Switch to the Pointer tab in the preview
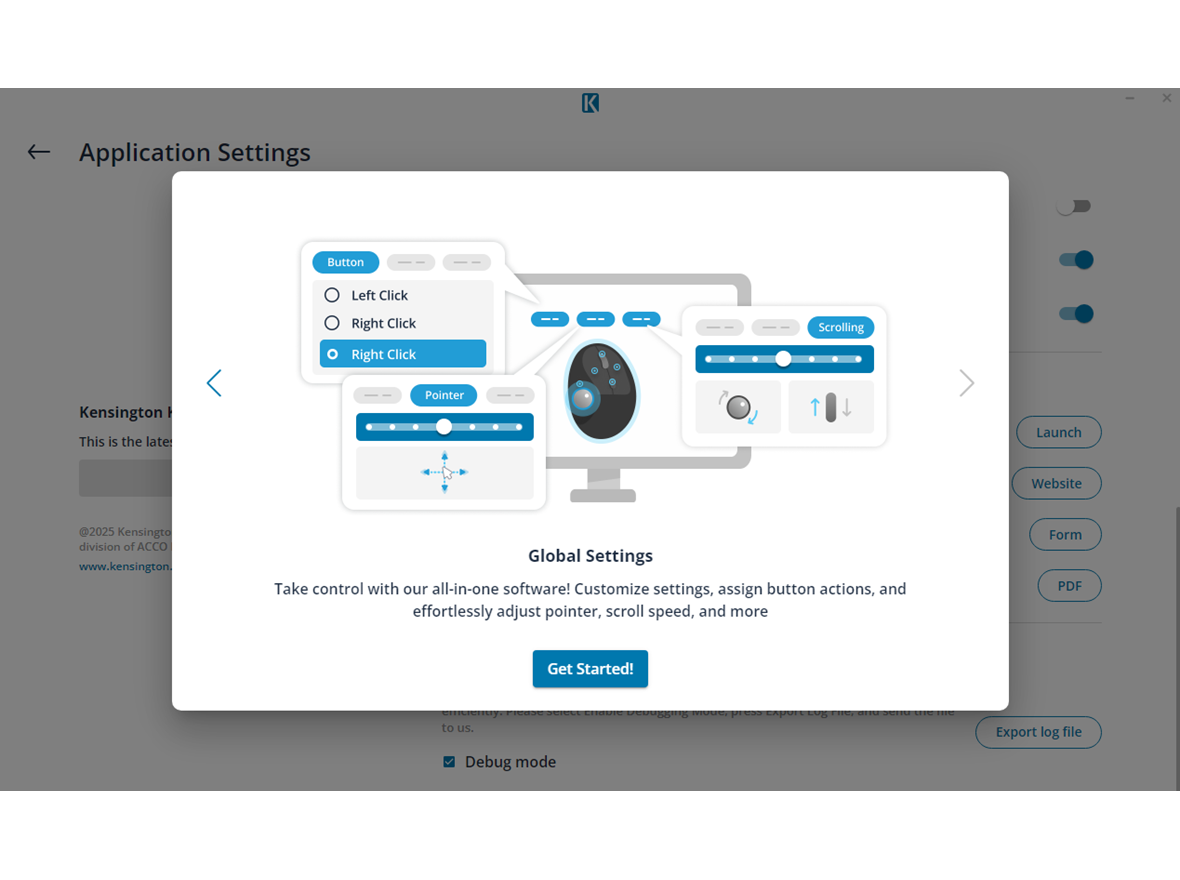The width and height of the screenshot is (1180, 880). click(x=443, y=395)
